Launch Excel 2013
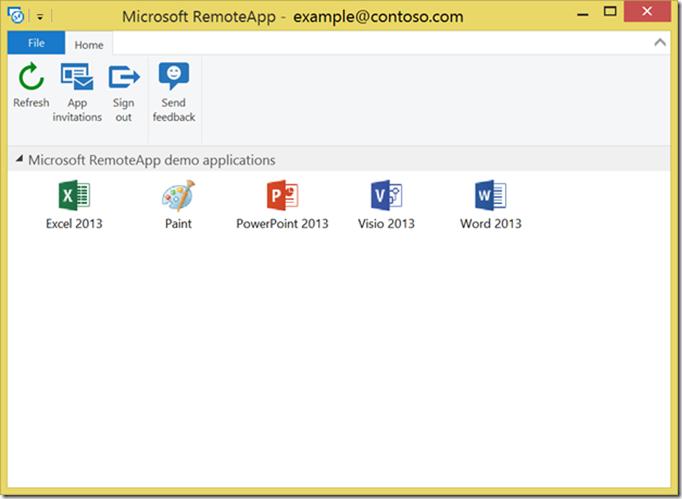The image size is (682, 499). (74, 204)
